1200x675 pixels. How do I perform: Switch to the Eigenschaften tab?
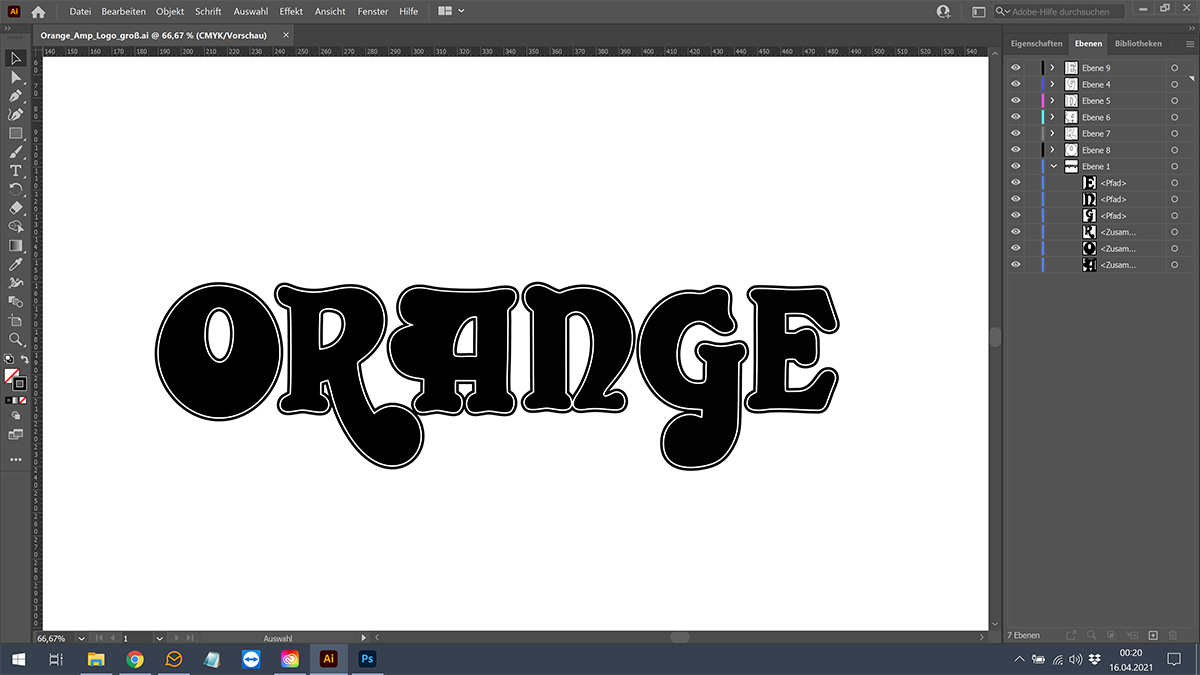[x=1035, y=44]
